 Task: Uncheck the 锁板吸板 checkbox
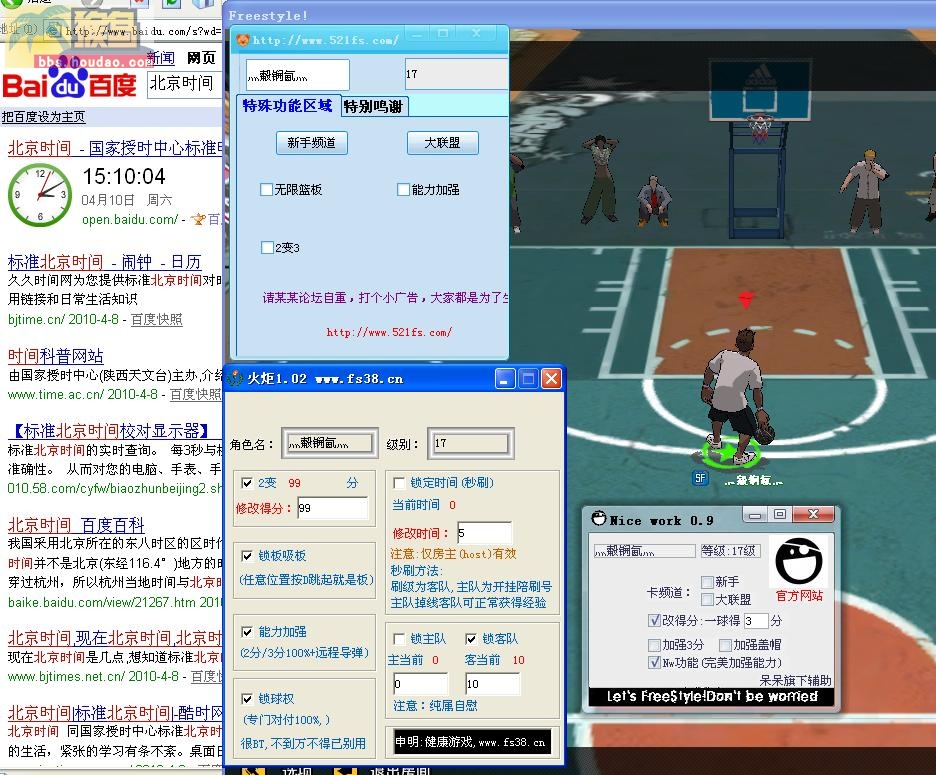[247, 556]
